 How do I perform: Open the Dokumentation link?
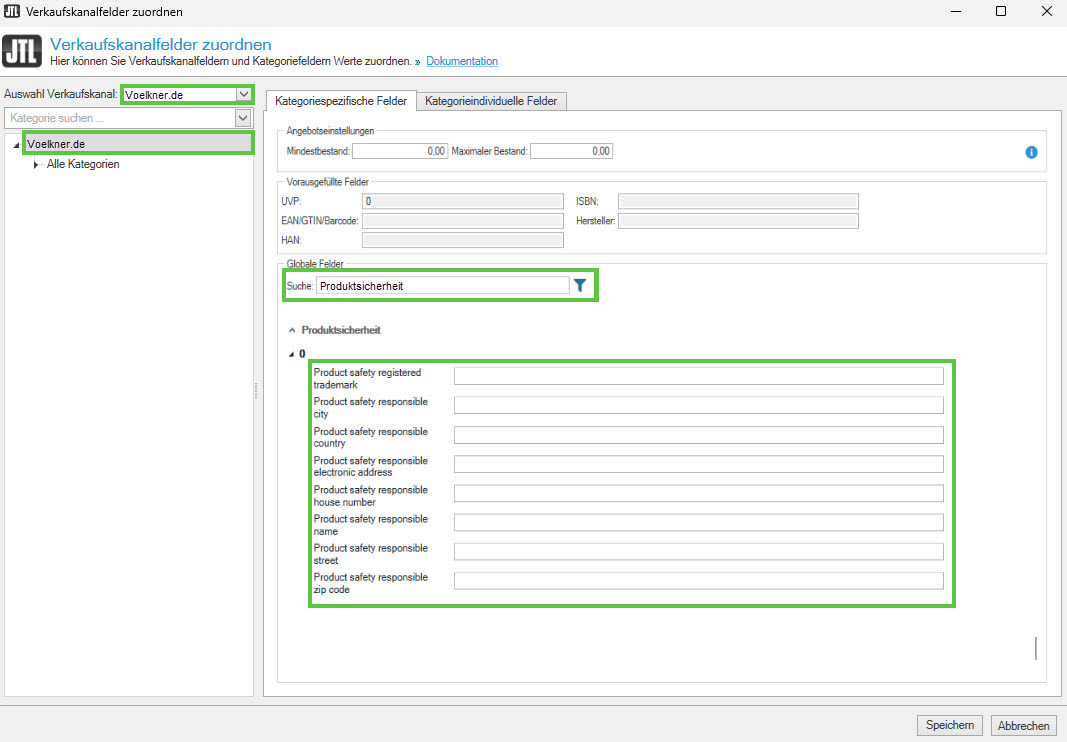pyautogui.click(x=461, y=61)
